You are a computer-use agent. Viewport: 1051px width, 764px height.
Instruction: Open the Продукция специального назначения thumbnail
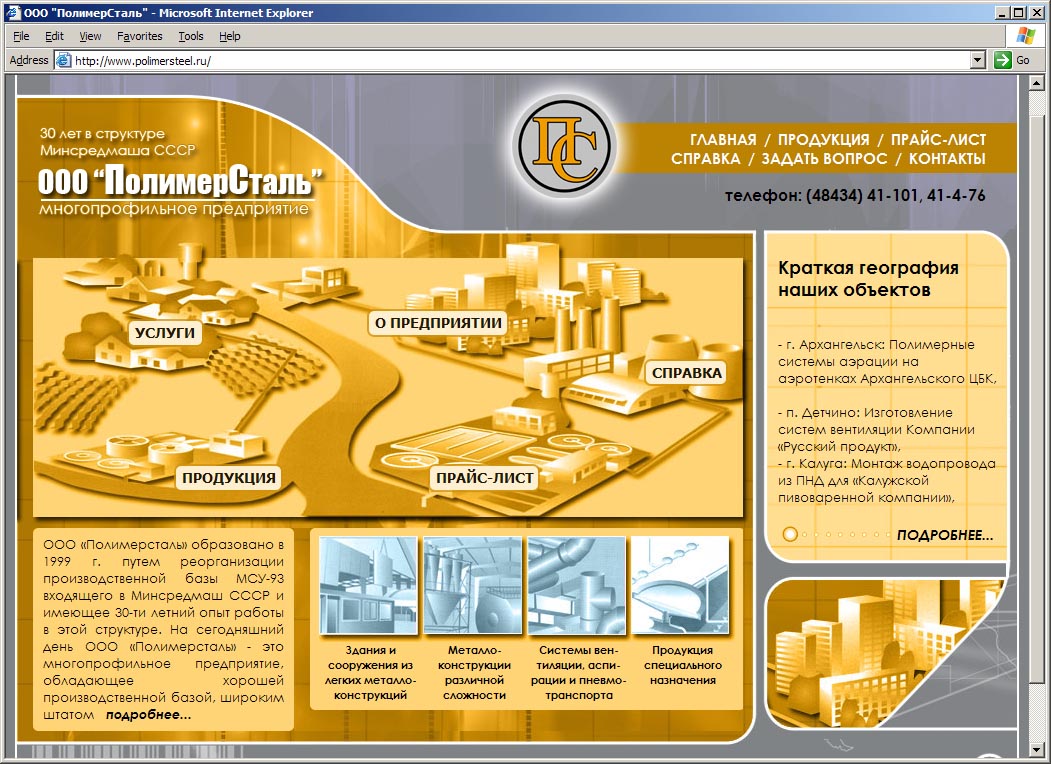pos(680,585)
